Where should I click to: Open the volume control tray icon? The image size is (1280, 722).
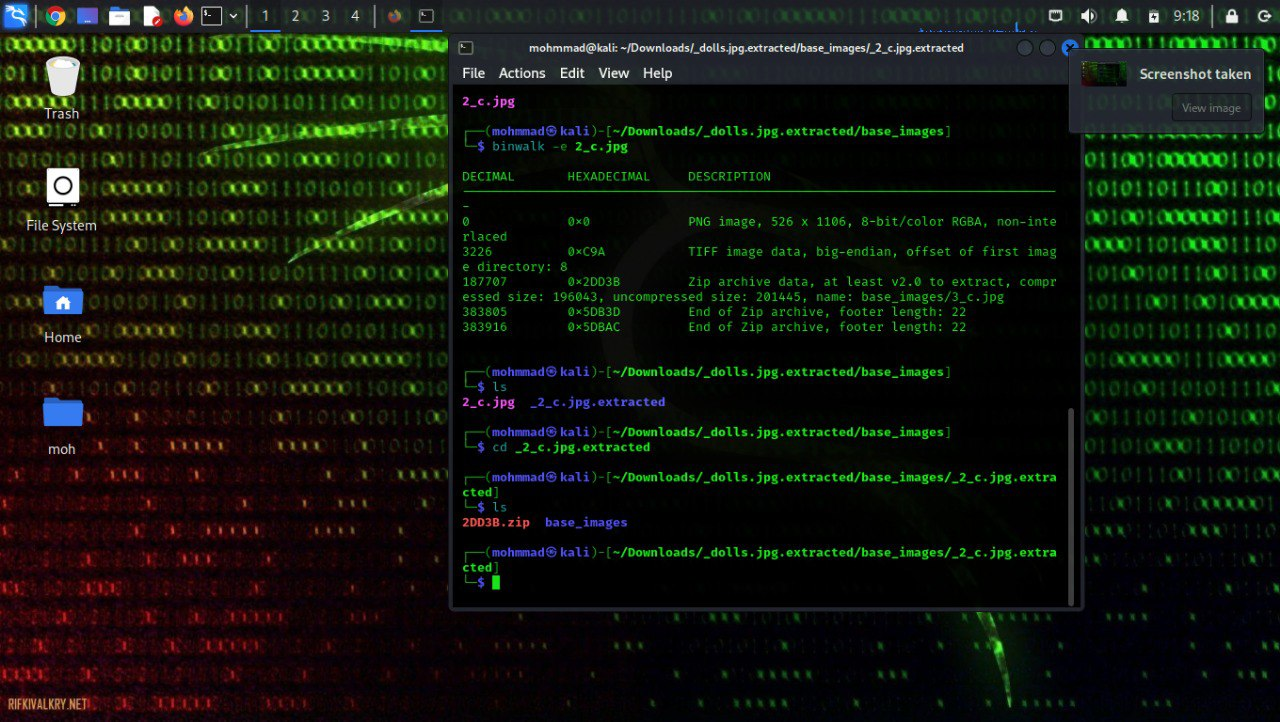pyautogui.click(x=1089, y=16)
